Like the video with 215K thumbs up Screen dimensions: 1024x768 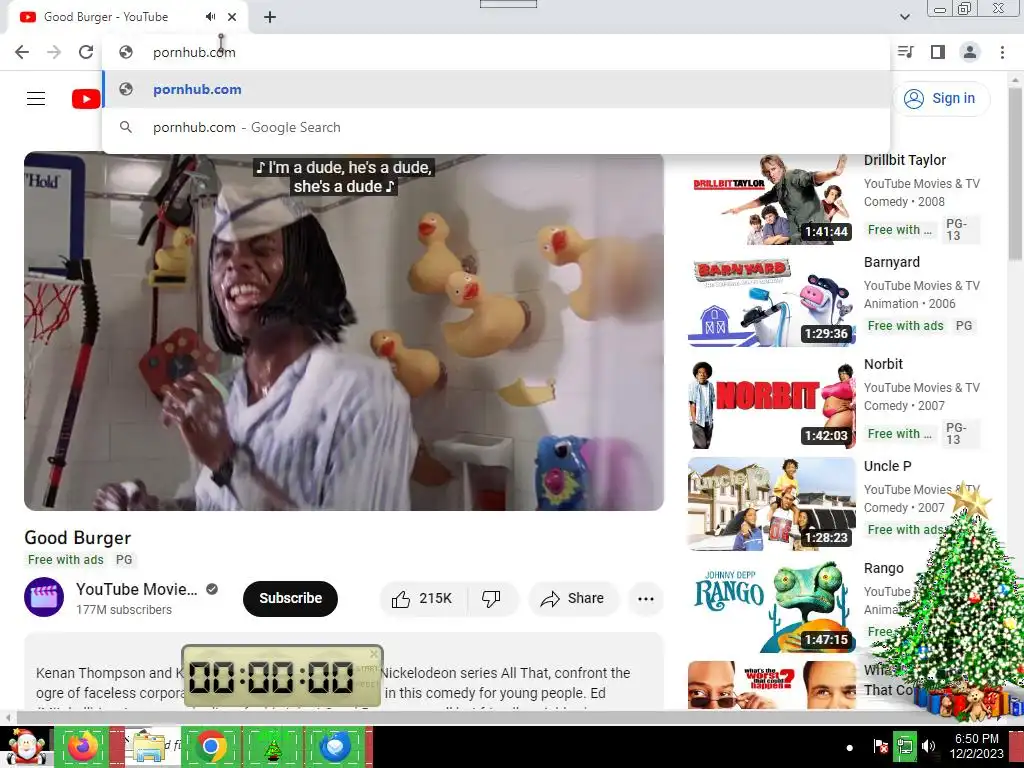[423, 598]
